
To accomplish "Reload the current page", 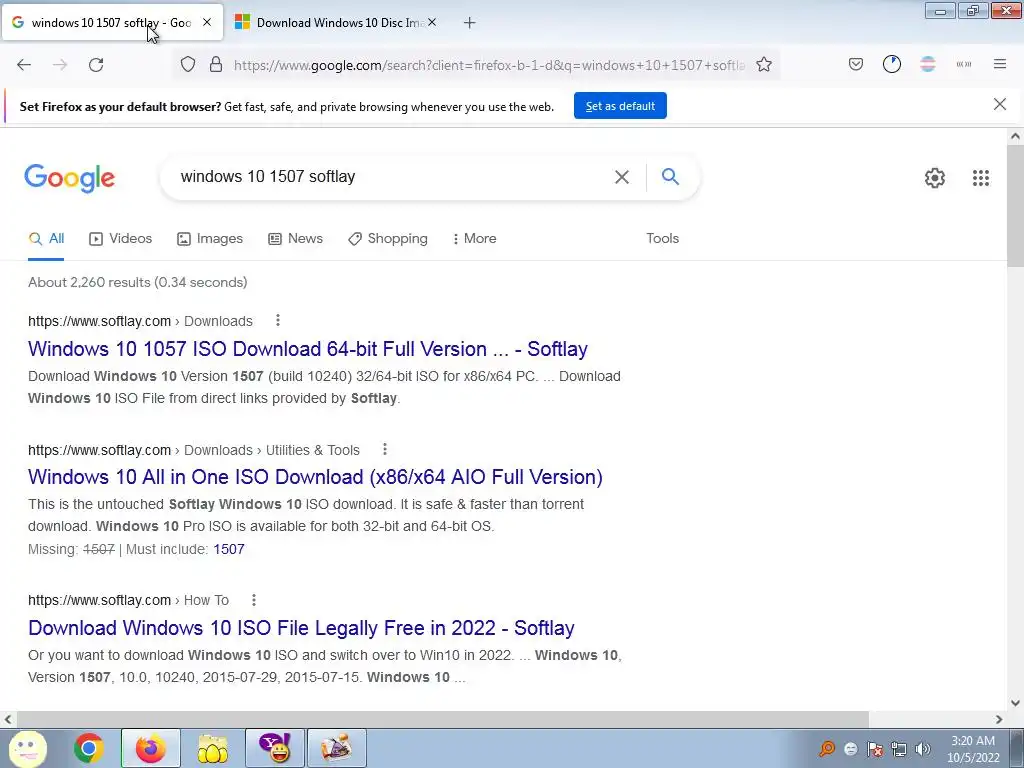I will (x=96, y=65).
